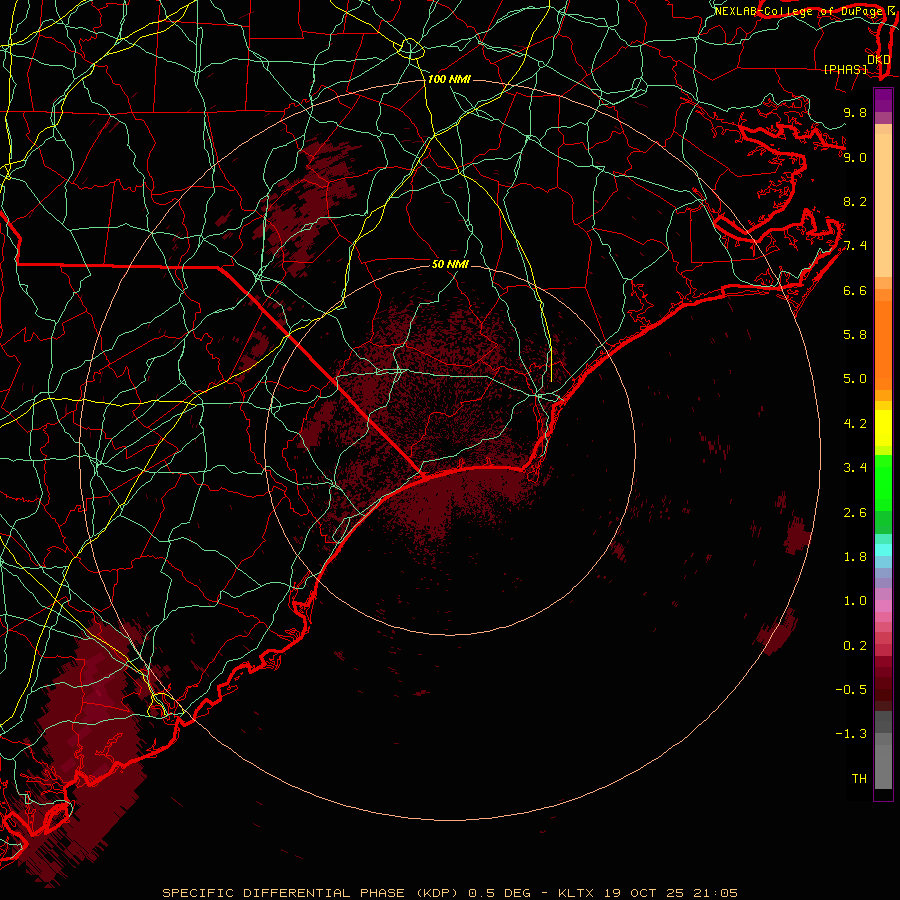
Task: Click the 5.0 value on the color scale
Action: click(855, 379)
